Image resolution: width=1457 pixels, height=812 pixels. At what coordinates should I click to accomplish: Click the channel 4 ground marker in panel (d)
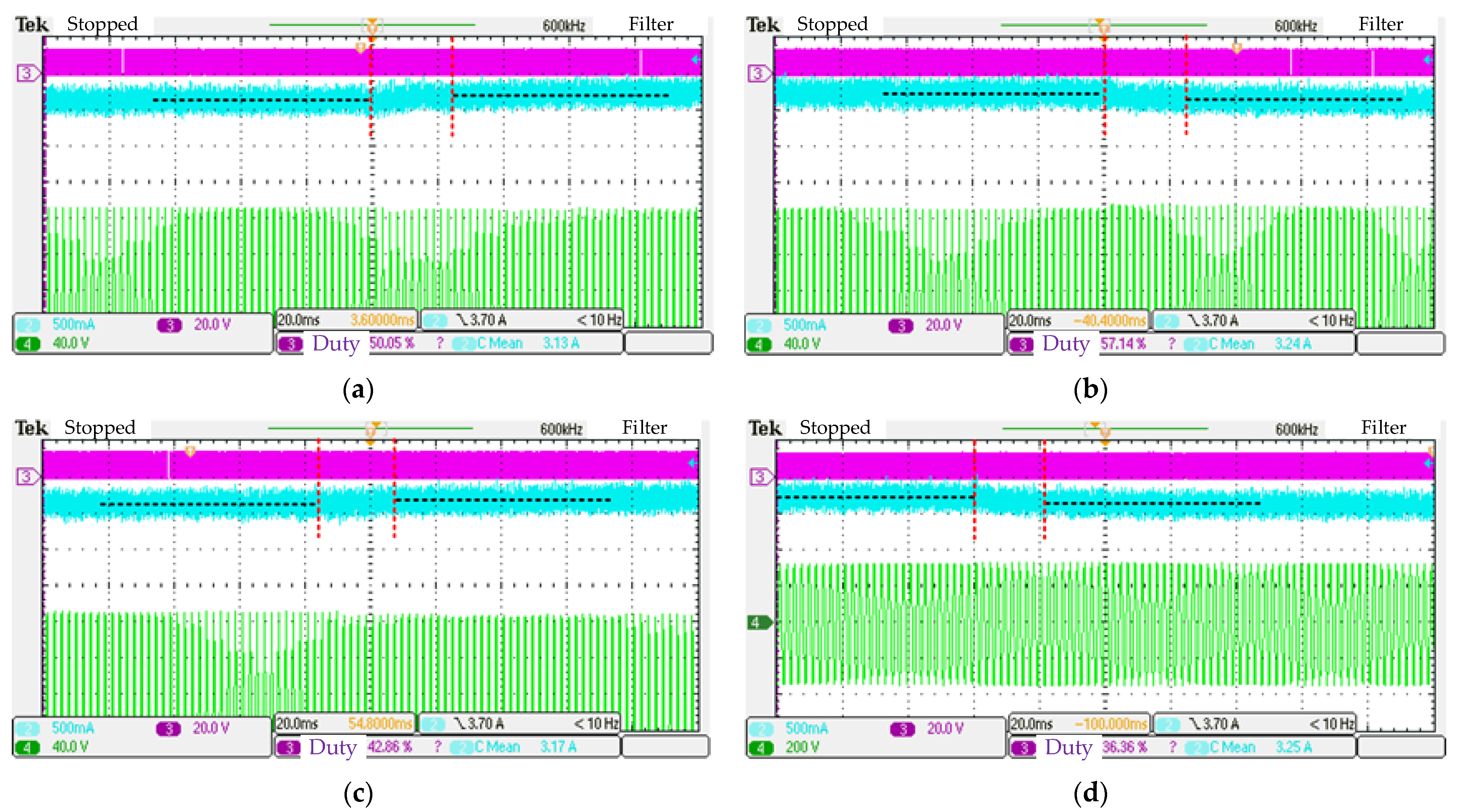click(758, 623)
